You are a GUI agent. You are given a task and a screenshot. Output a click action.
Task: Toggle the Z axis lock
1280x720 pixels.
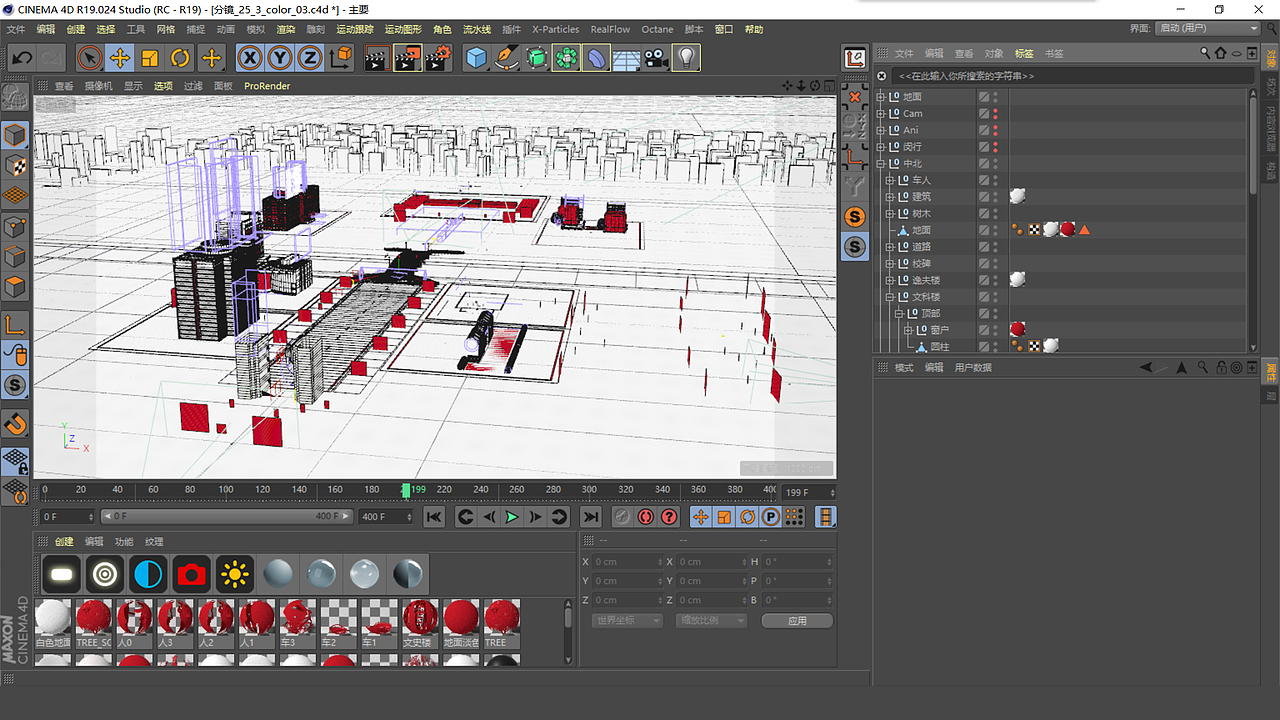pyautogui.click(x=310, y=58)
